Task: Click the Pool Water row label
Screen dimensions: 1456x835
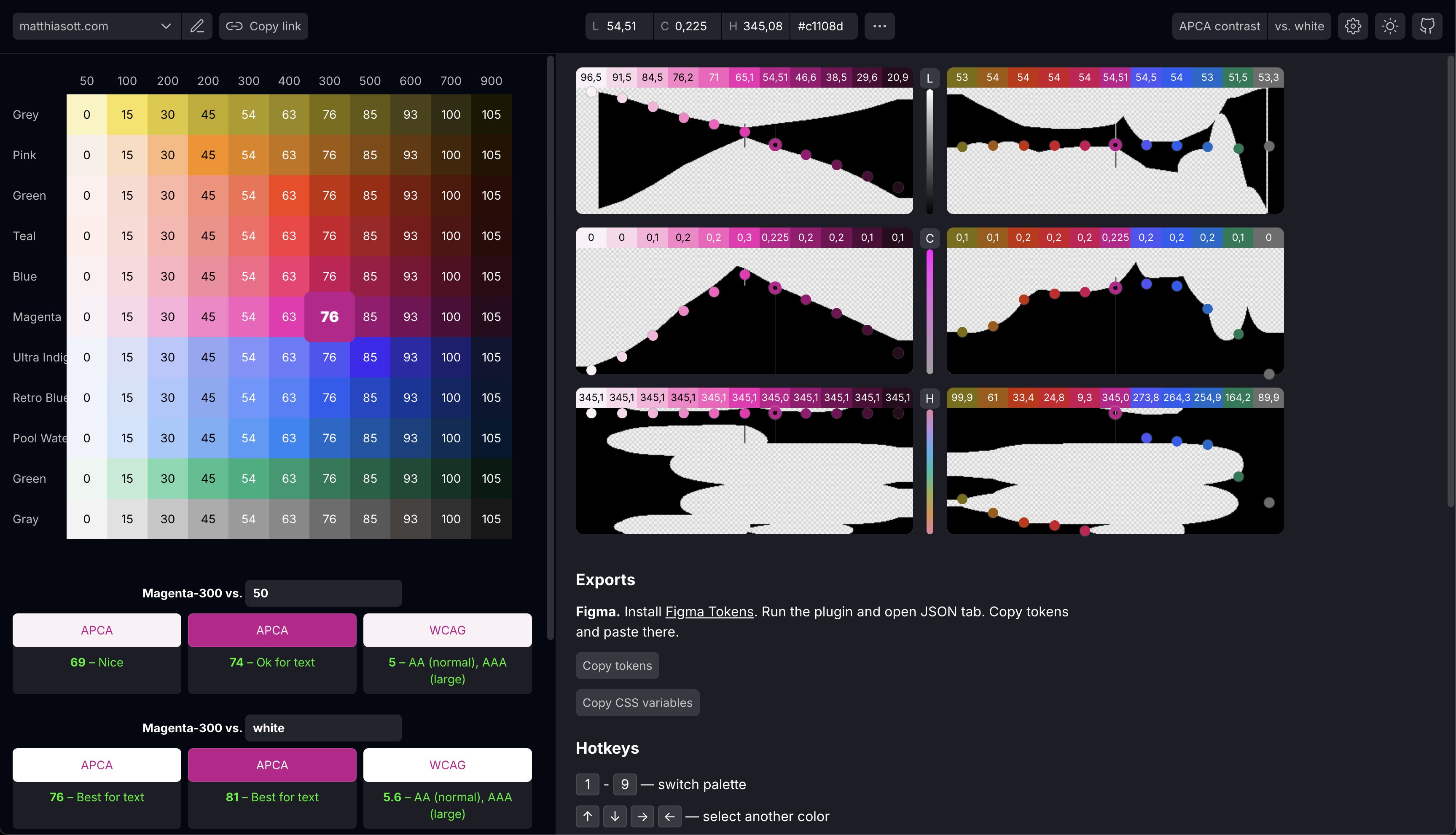Action: click(40, 438)
